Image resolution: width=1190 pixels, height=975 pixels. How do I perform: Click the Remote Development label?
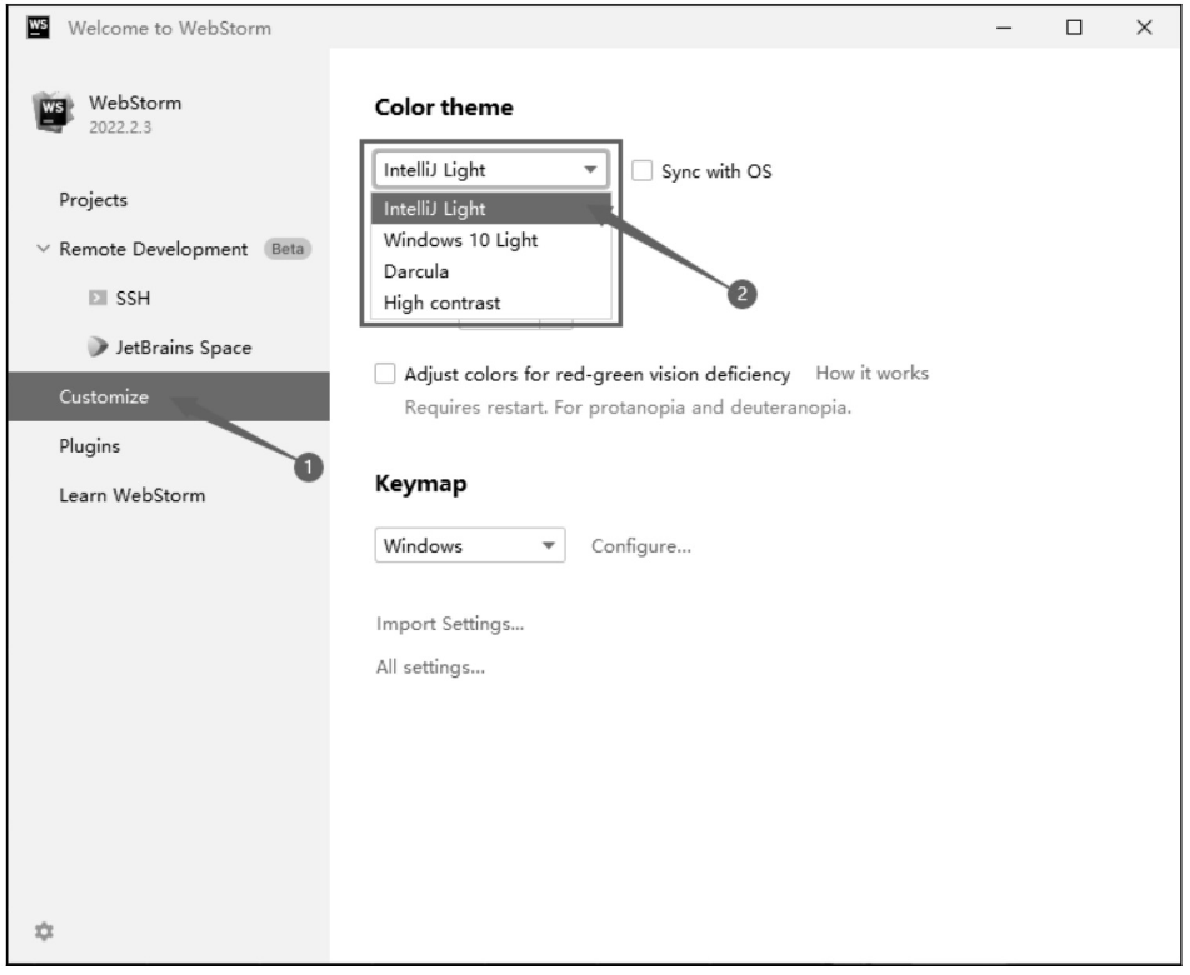point(153,249)
